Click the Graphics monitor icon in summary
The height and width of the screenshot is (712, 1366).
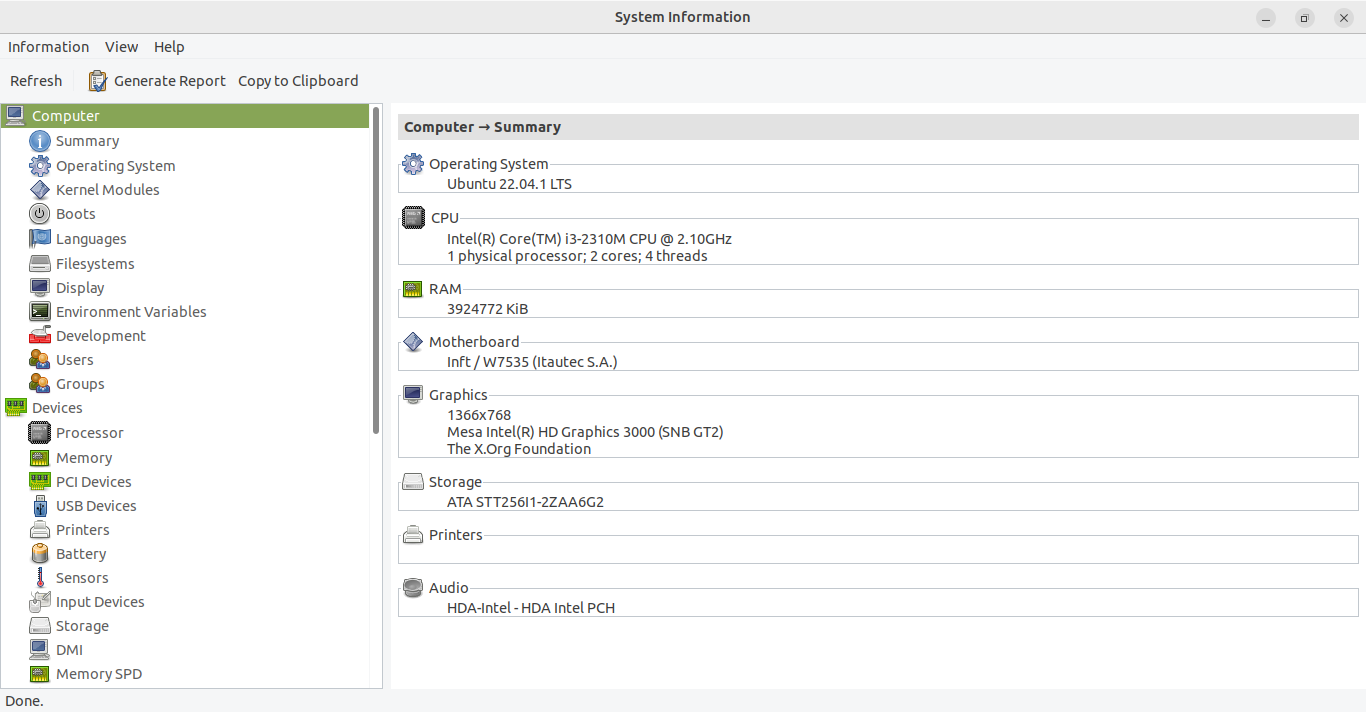pyautogui.click(x=413, y=395)
